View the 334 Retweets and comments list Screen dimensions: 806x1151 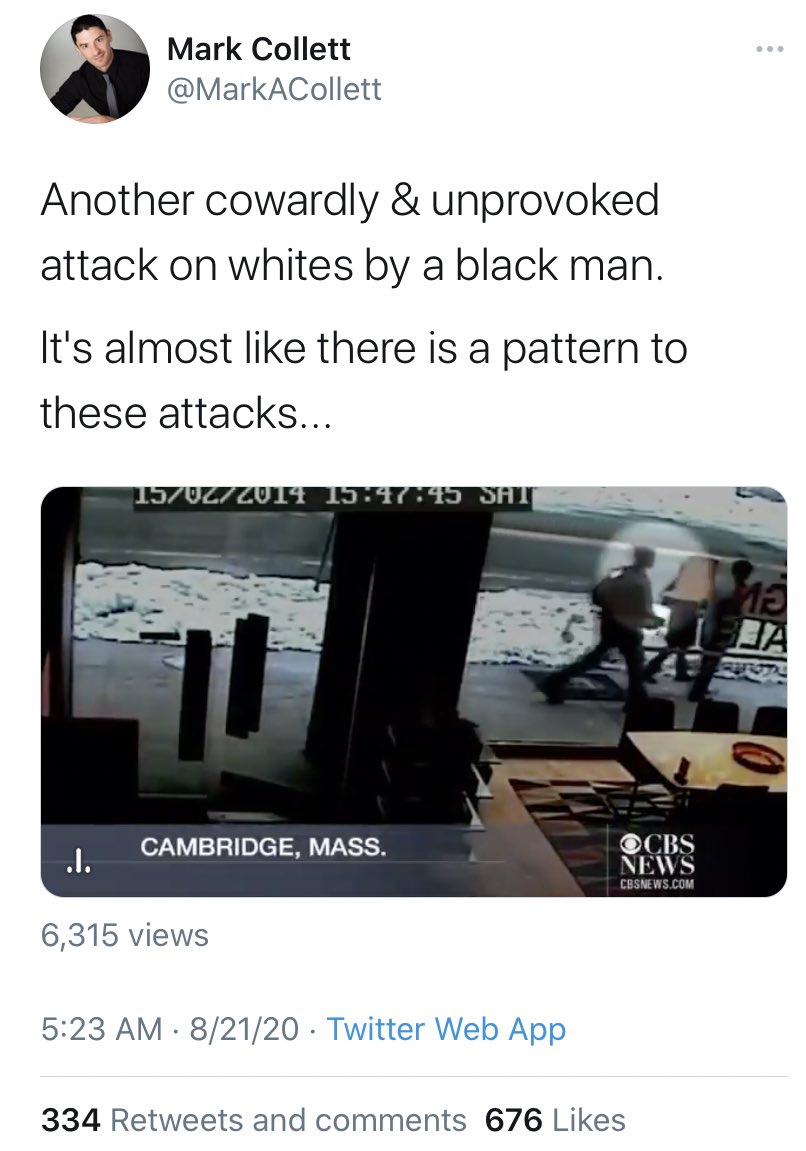tap(253, 1120)
